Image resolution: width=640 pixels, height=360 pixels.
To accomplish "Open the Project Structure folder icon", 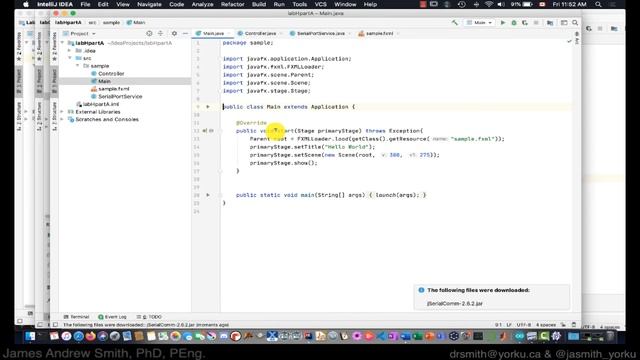I will 550,23.
